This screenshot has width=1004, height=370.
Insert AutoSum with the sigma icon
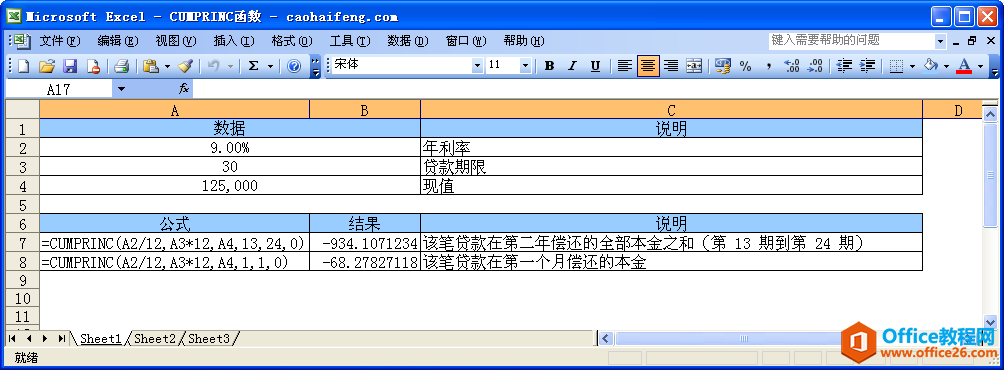tap(254, 66)
